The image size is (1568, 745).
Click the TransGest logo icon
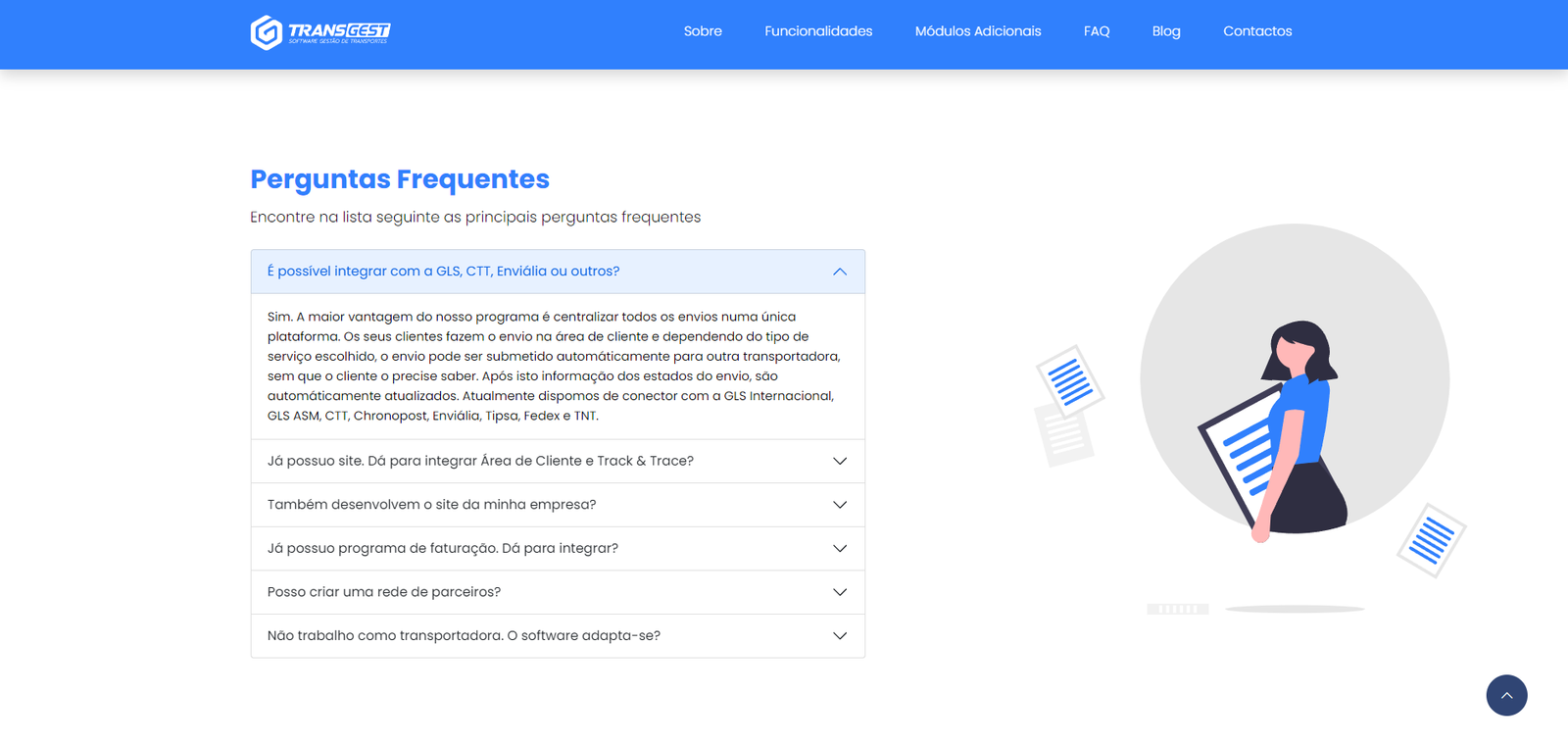pos(267,32)
